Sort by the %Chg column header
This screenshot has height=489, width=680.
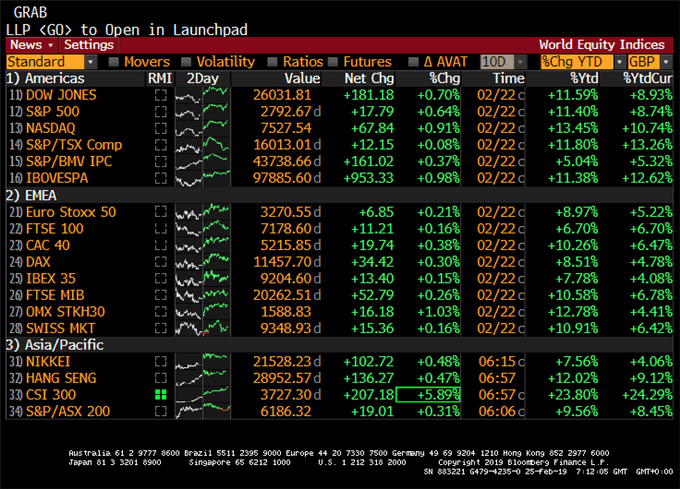[x=445, y=78]
